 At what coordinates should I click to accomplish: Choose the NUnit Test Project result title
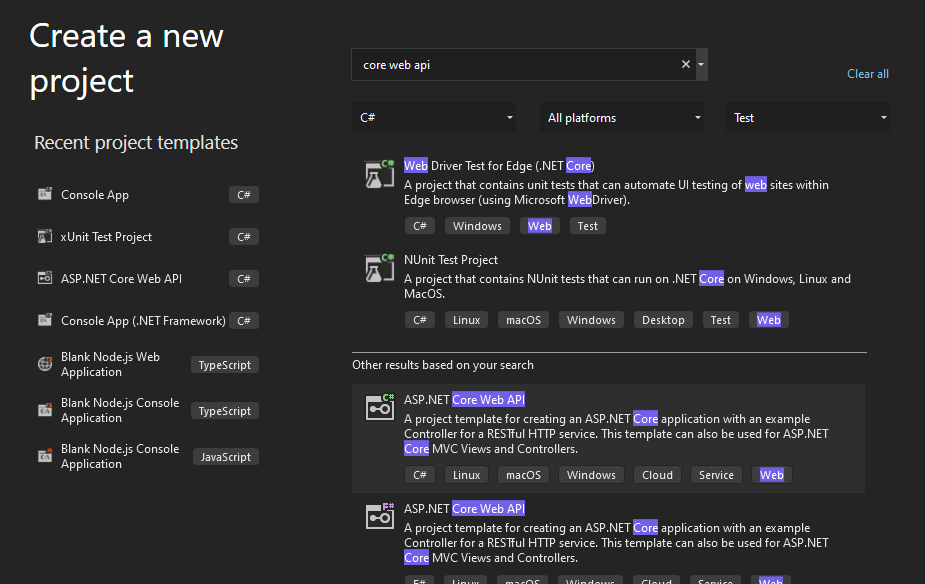(x=451, y=260)
